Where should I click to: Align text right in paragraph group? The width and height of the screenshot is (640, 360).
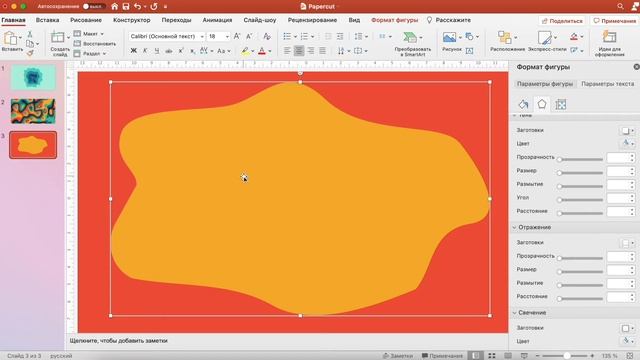tap(311, 51)
